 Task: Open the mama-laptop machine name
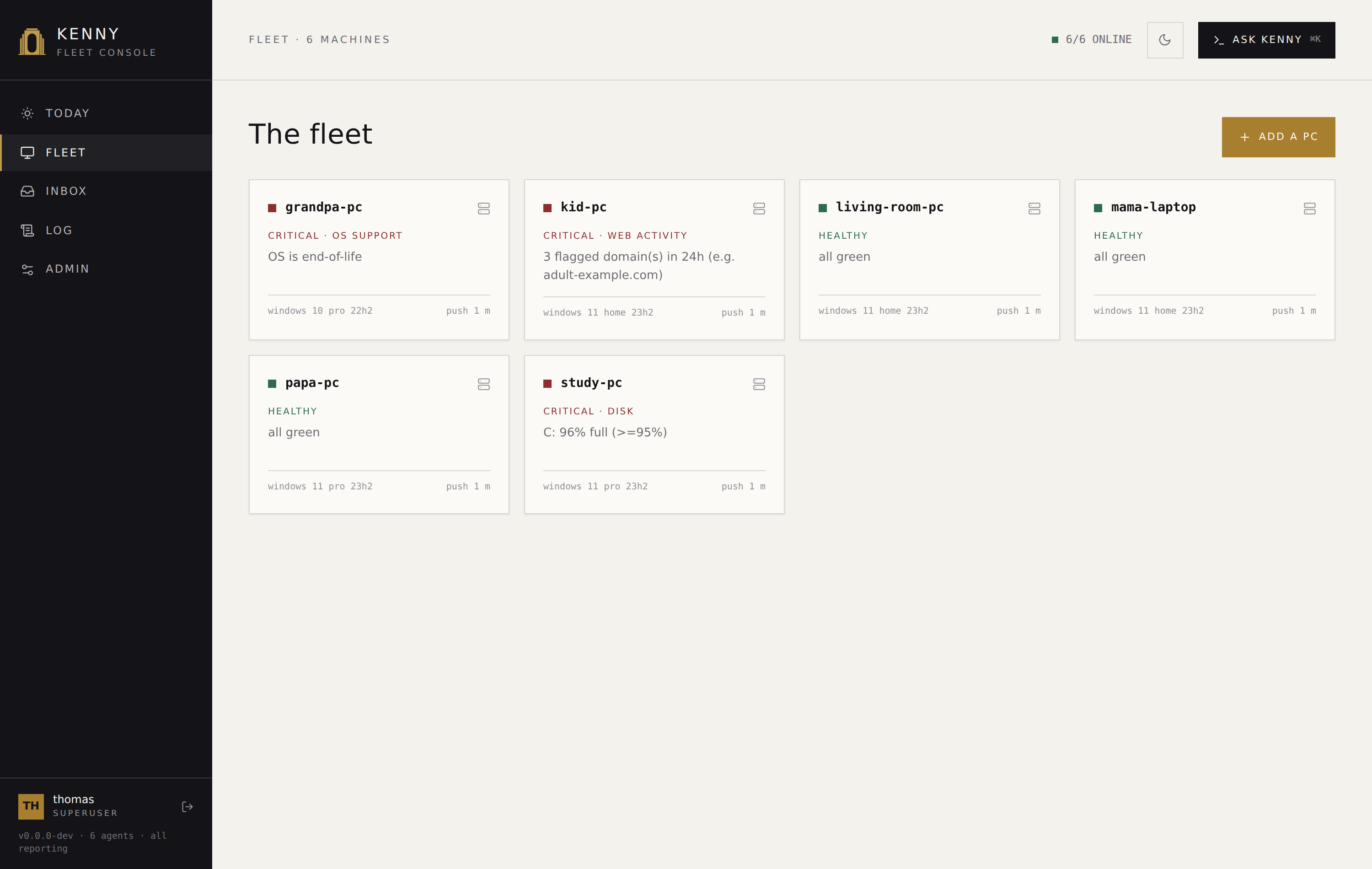click(x=1153, y=208)
